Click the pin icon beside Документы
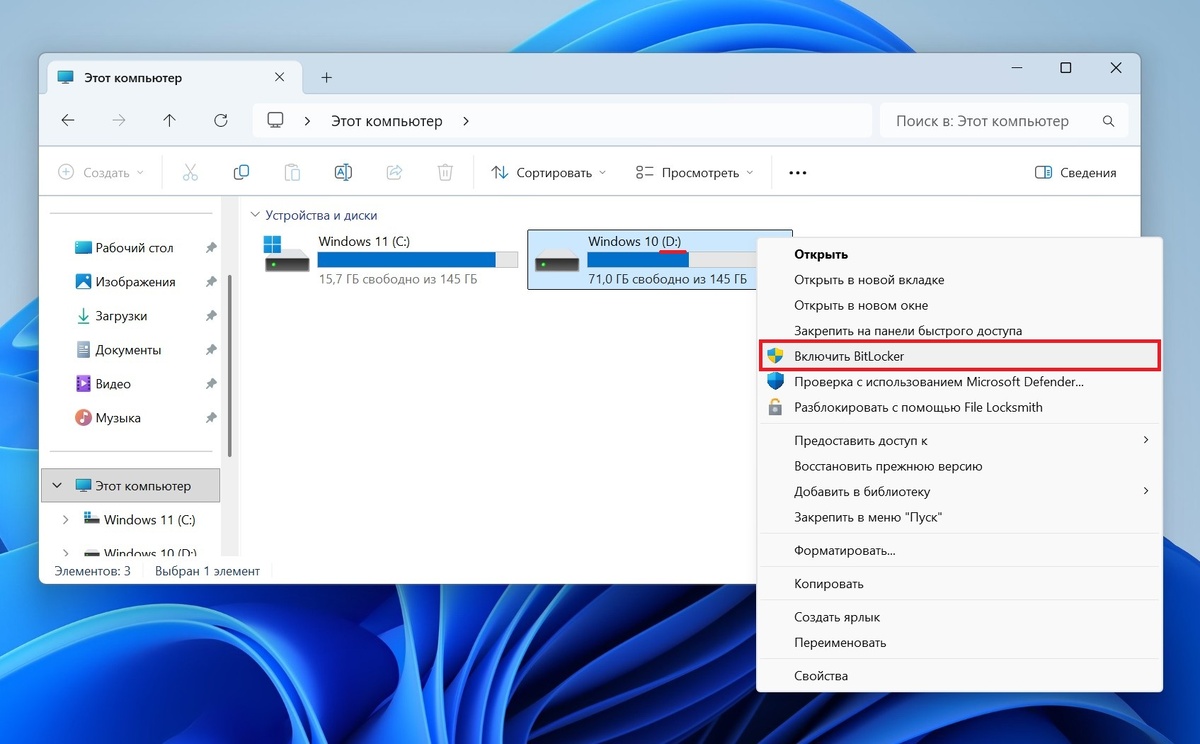The image size is (1200, 744). point(210,350)
